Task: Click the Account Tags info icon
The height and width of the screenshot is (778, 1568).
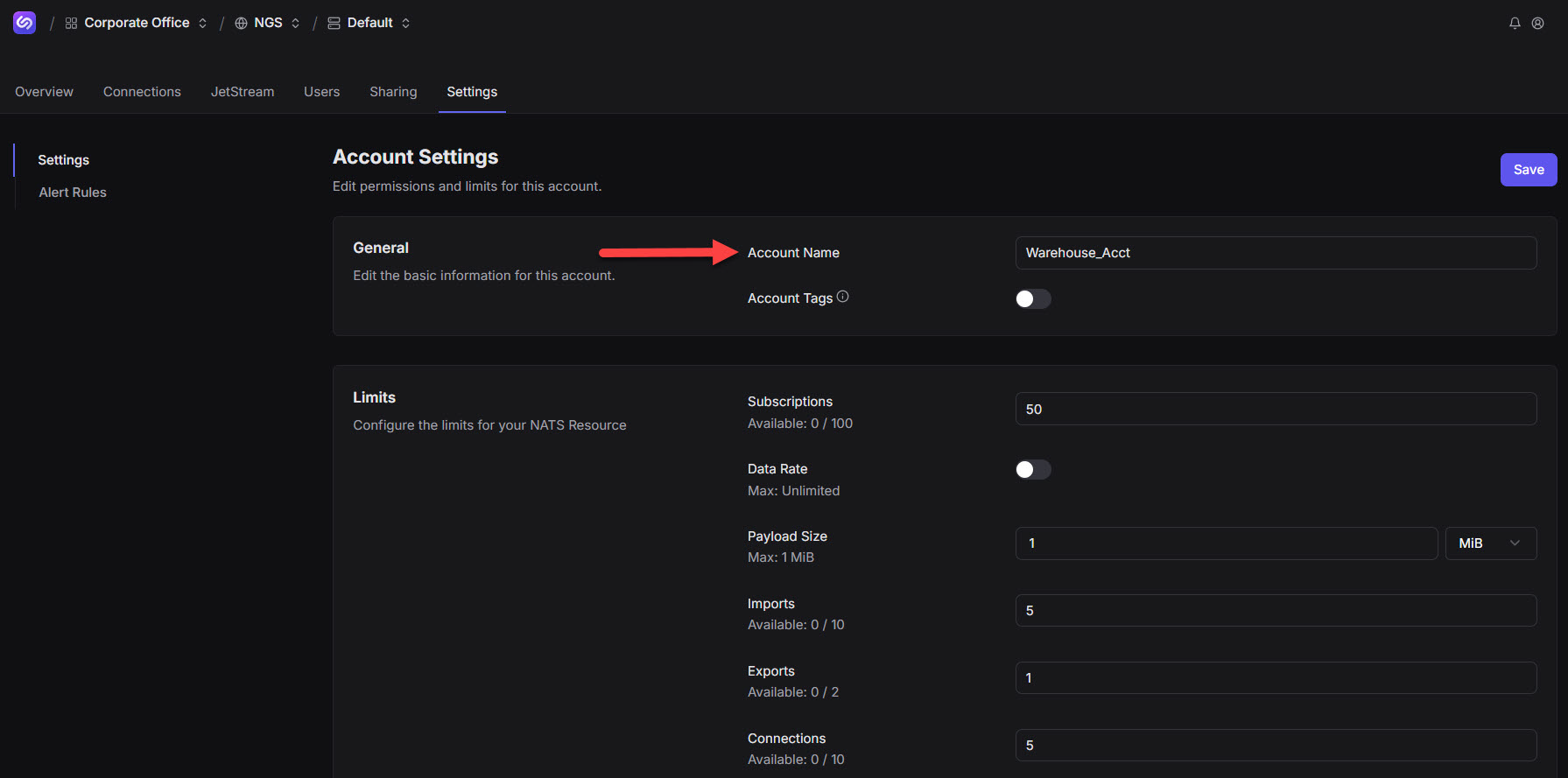Action: (x=842, y=297)
